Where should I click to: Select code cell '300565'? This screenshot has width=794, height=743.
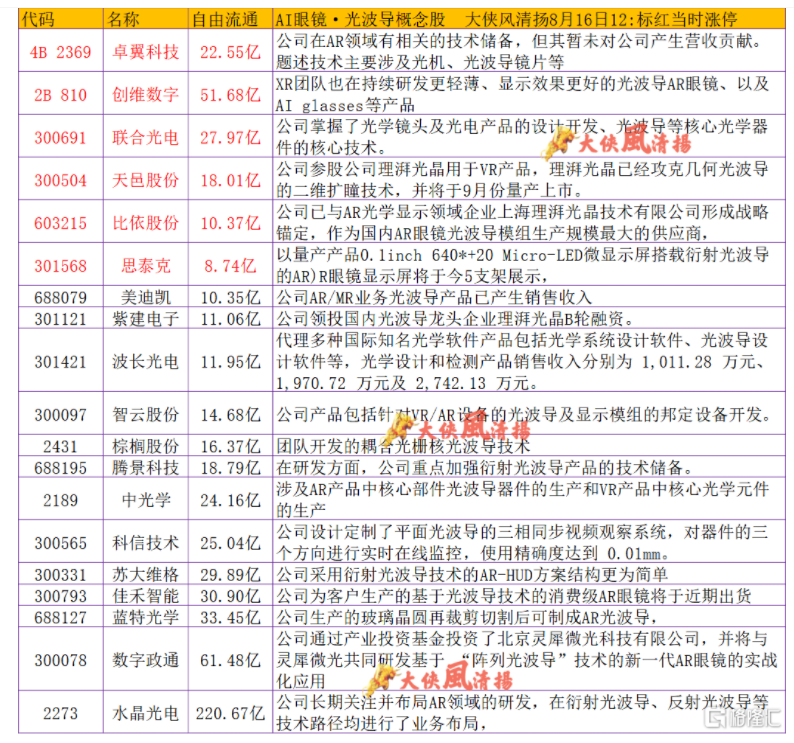61,542
